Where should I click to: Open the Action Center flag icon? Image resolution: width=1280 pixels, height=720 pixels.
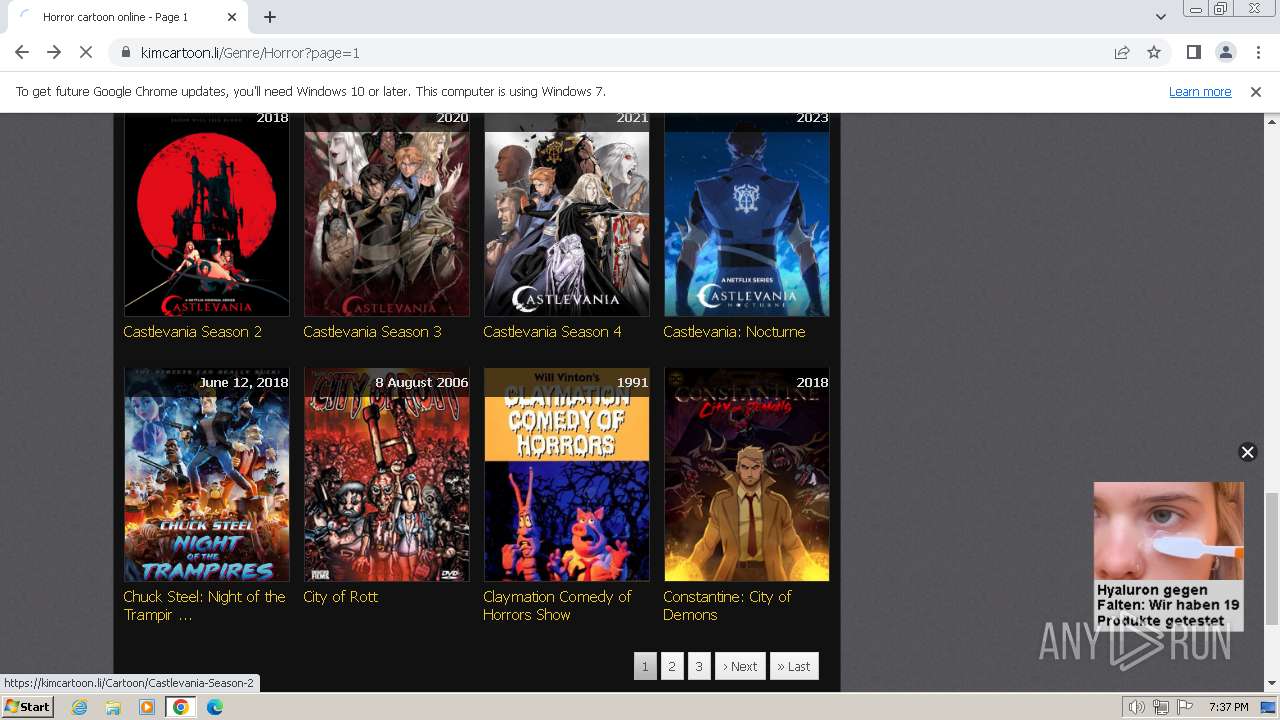(1183, 707)
